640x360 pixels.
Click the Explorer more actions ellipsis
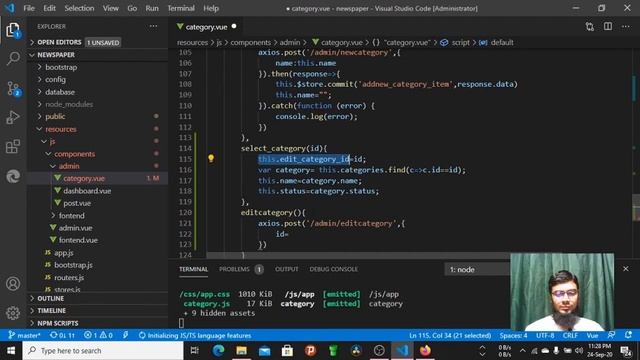153,26
